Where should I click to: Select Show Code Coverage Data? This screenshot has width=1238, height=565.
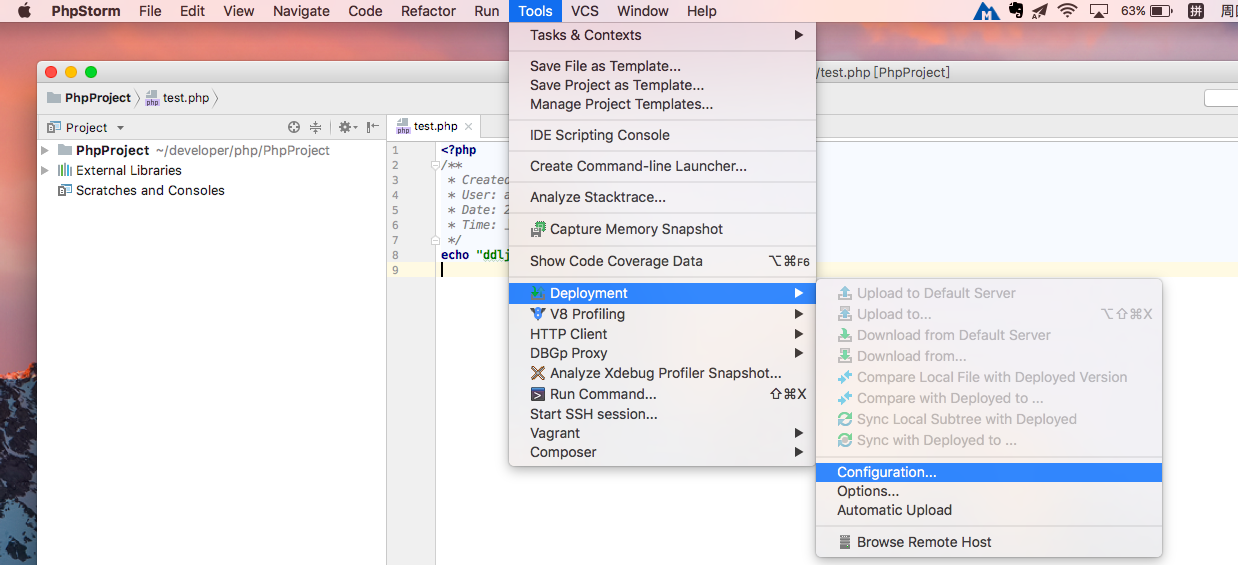coord(662,261)
